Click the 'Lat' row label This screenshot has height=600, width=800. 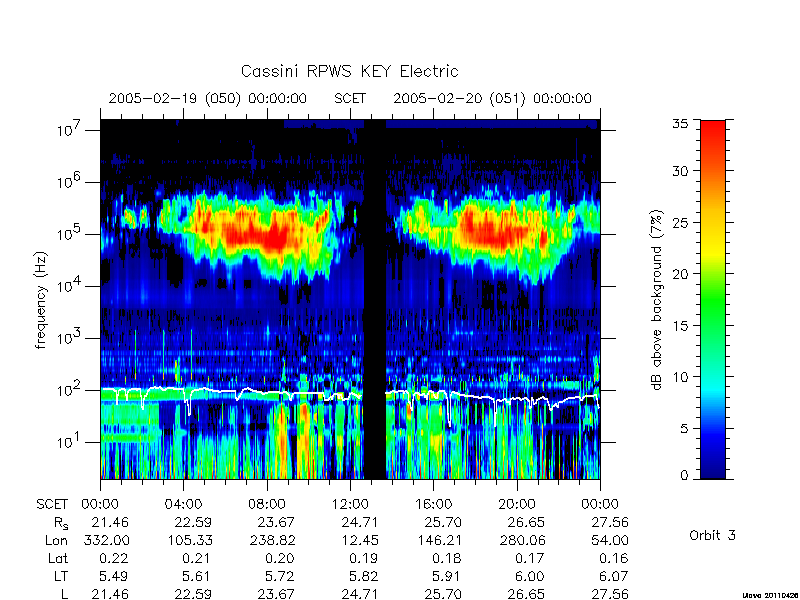pos(58,559)
